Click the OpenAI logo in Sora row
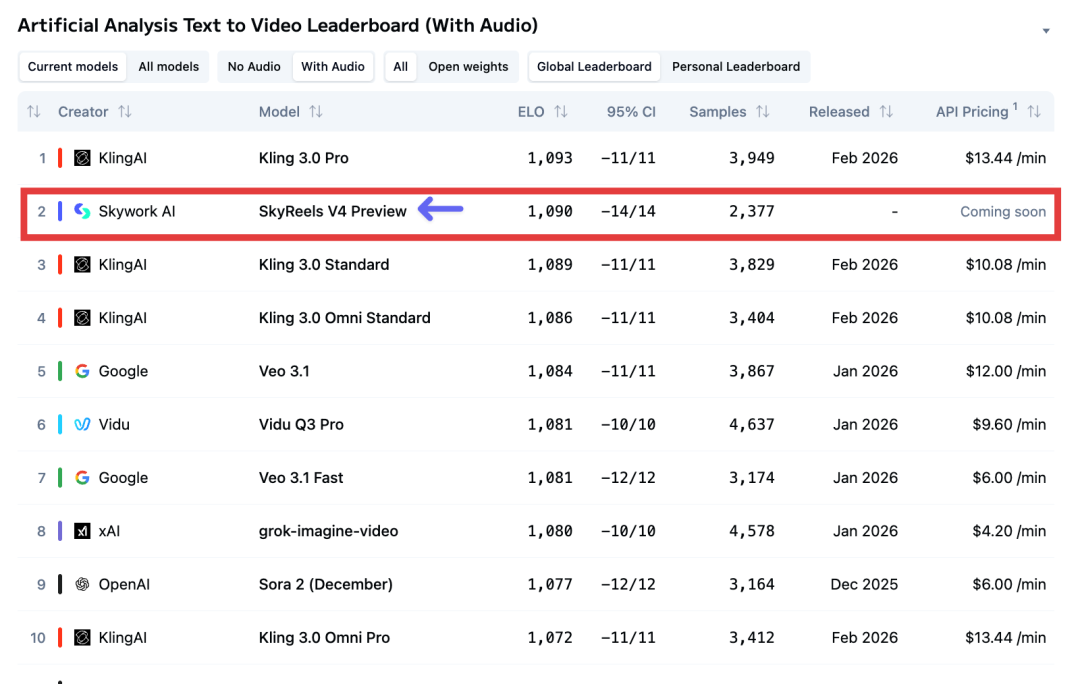This screenshot has width=1080, height=684. click(82, 584)
